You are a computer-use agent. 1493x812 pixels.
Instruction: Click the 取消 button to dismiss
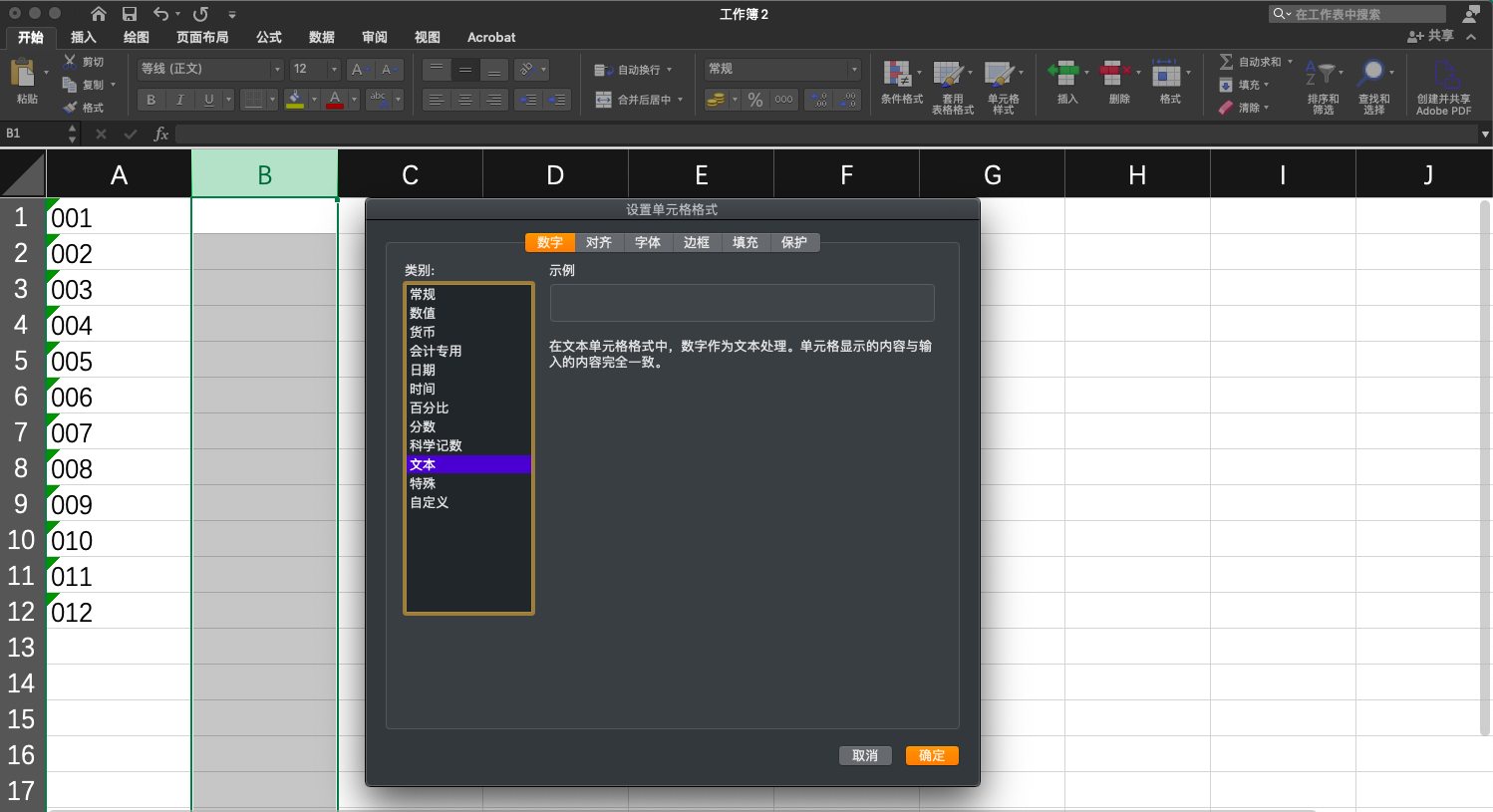[x=865, y=755]
